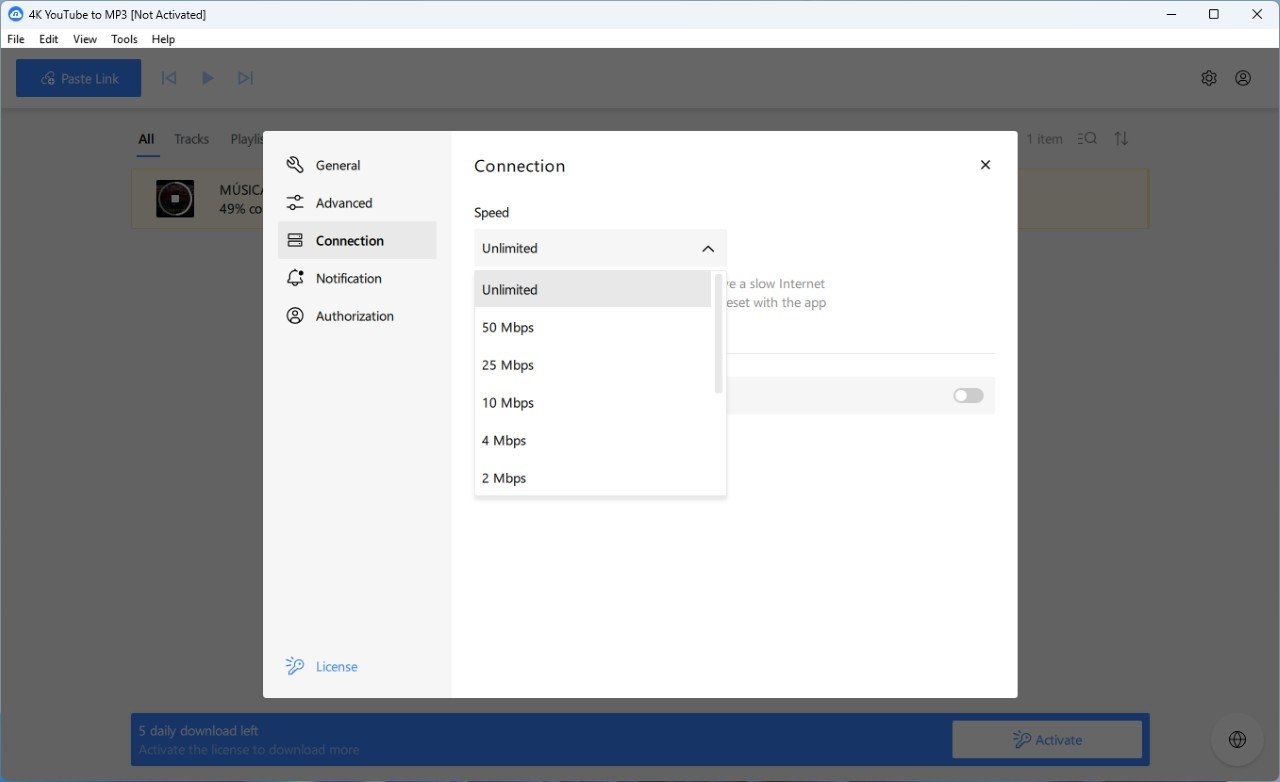The image size is (1280, 782).
Task: Click the Paste Link button
Action: point(79,78)
